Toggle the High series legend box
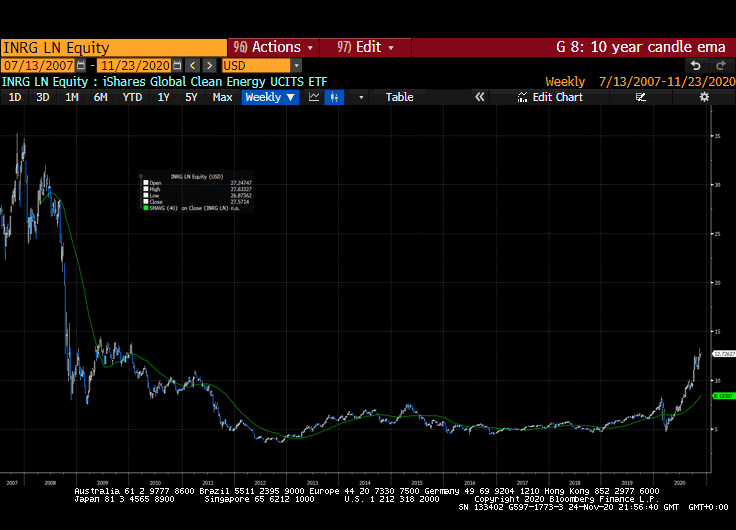The height and width of the screenshot is (530, 736). tap(145, 189)
